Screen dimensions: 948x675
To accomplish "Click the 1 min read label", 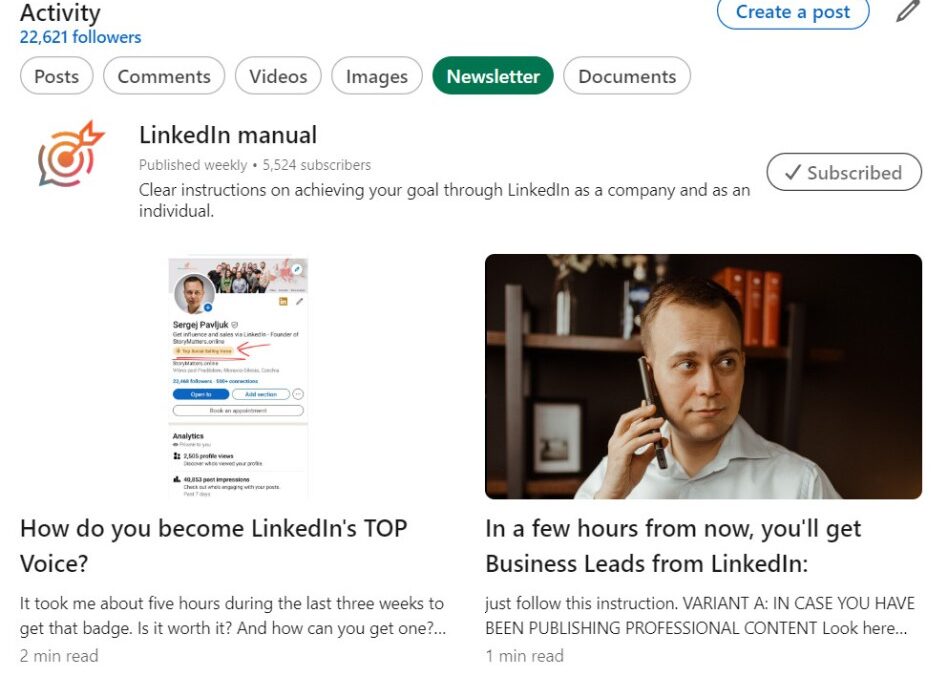I will [523, 655].
